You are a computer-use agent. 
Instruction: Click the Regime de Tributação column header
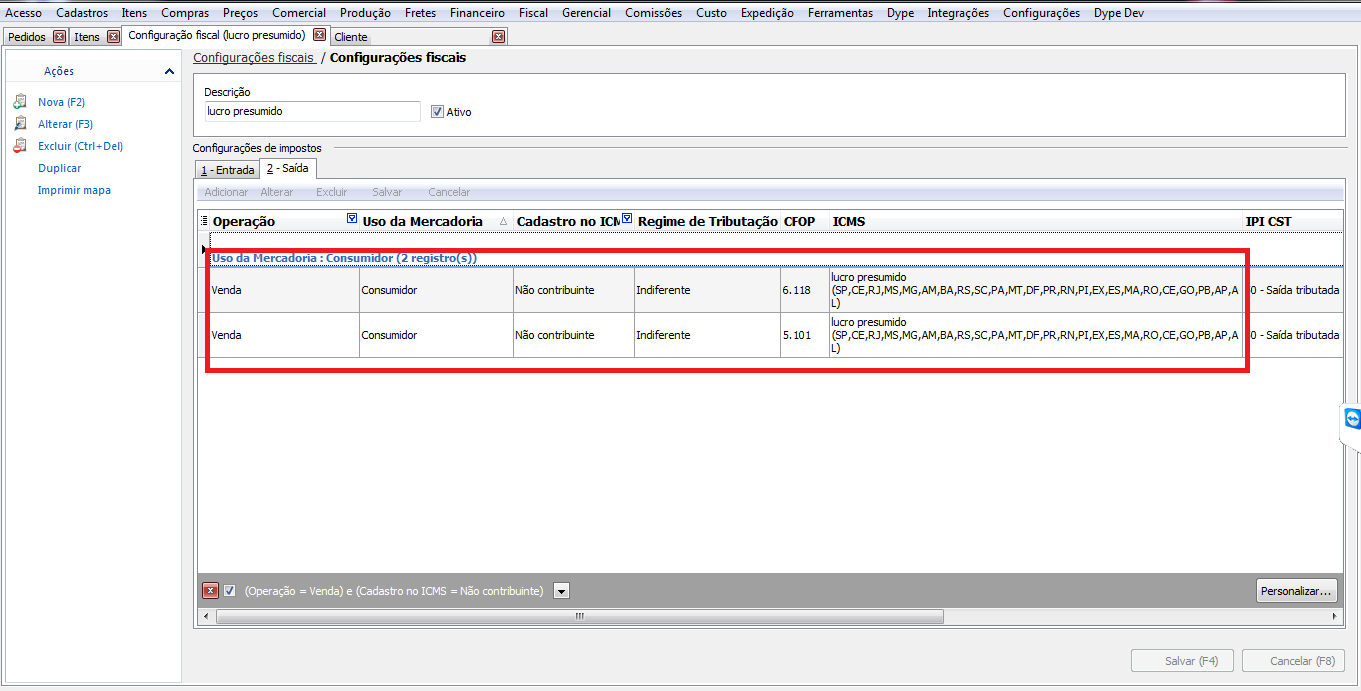[707, 221]
